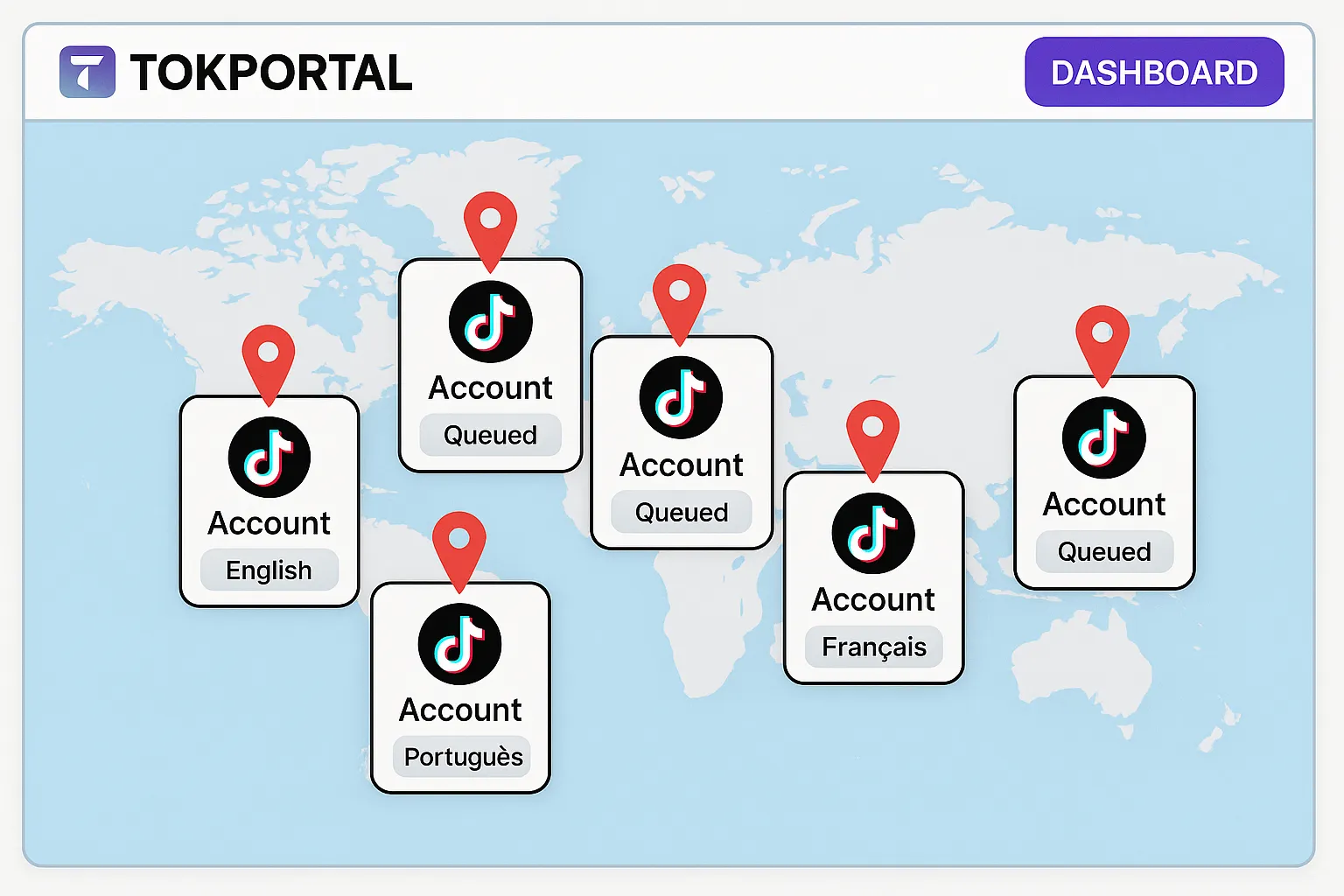Viewport: 1344px width, 896px height.
Task: Select the pin on the Greenland Queued account
Action: click(490, 231)
